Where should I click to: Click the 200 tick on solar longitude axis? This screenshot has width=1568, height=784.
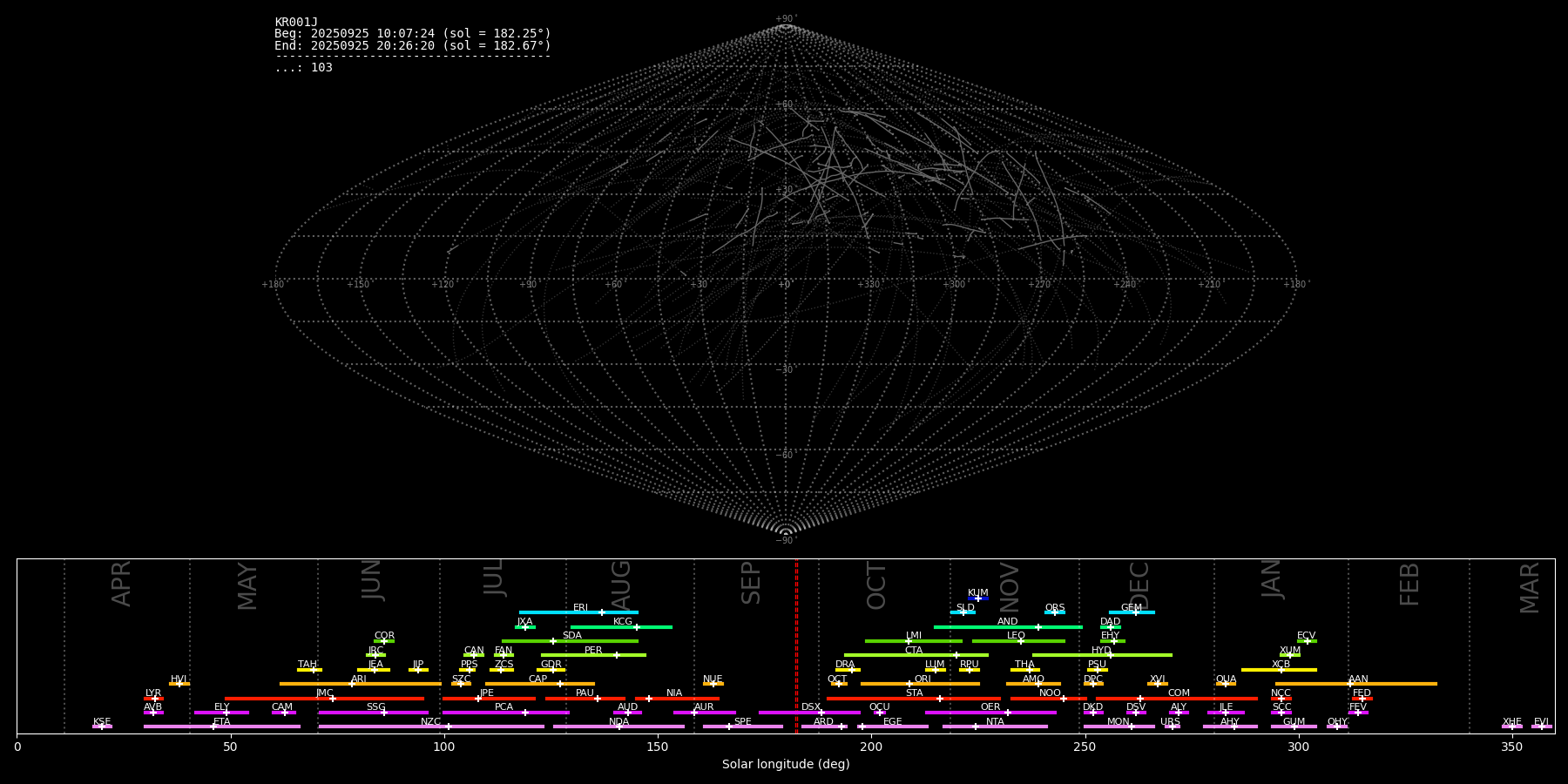coord(871,747)
